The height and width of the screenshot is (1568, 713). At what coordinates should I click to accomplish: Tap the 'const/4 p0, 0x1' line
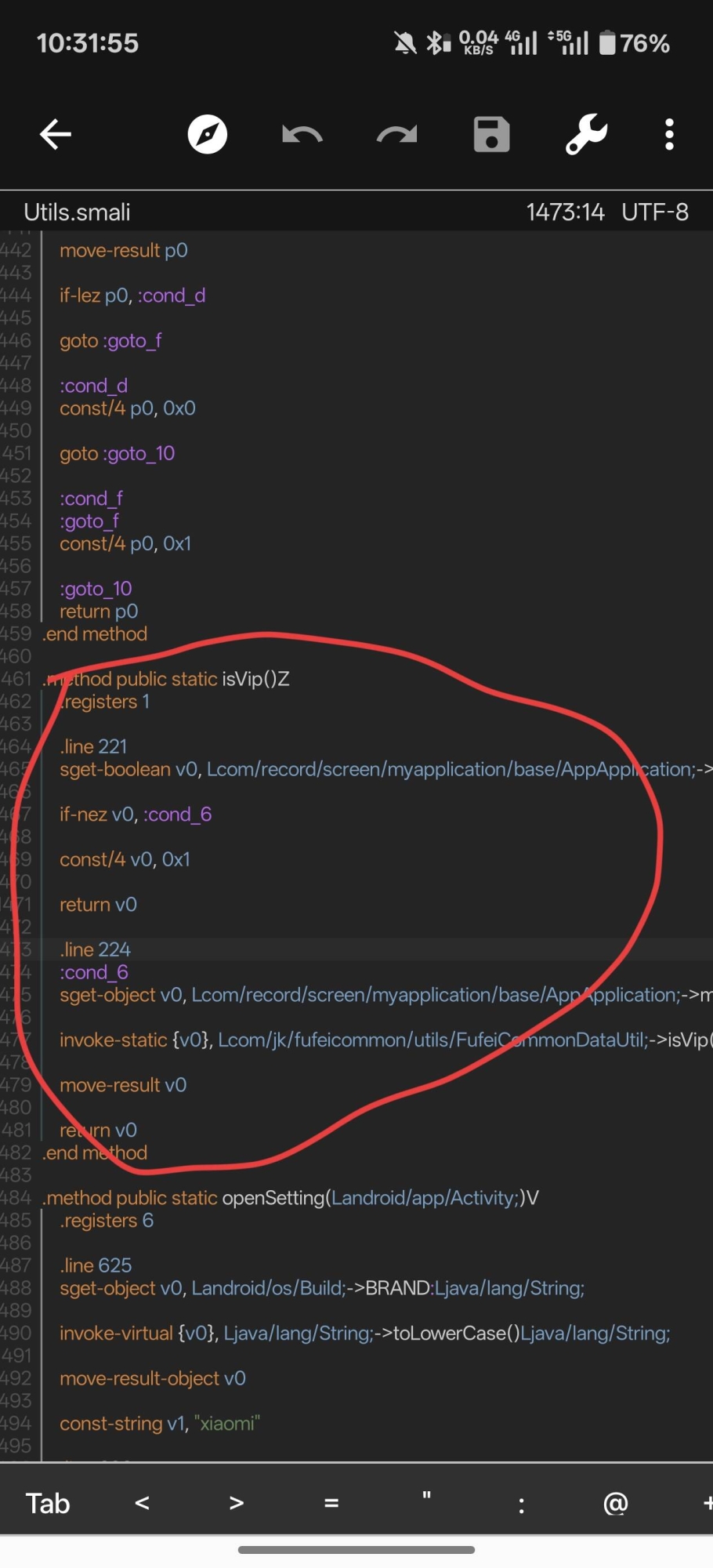click(x=125, y=544)
